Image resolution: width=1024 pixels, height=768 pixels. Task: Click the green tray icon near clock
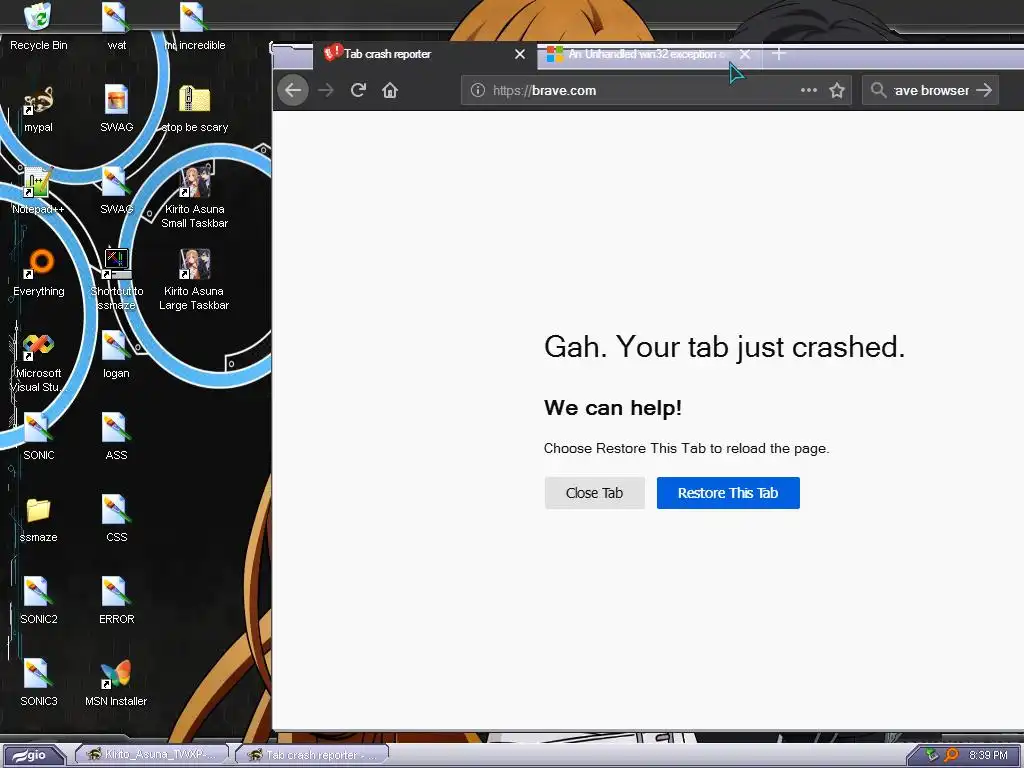tap(931, 755)
